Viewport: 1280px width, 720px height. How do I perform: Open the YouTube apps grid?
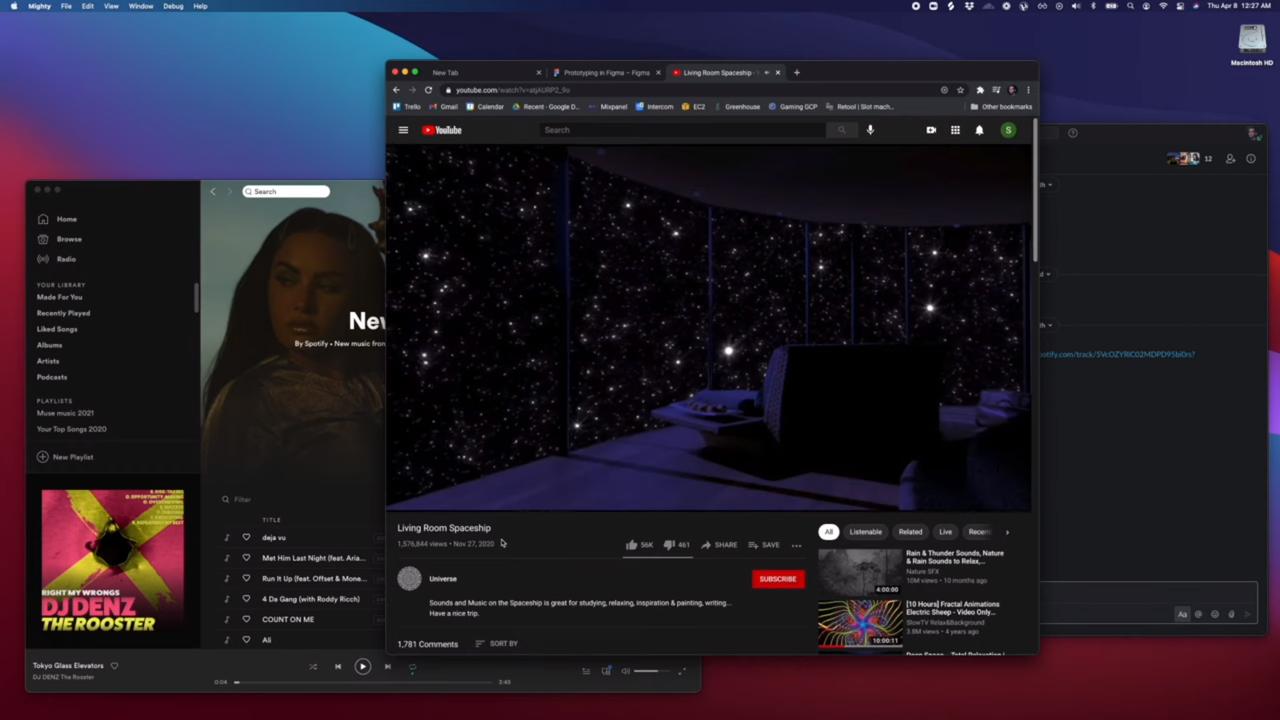(955, 130)
